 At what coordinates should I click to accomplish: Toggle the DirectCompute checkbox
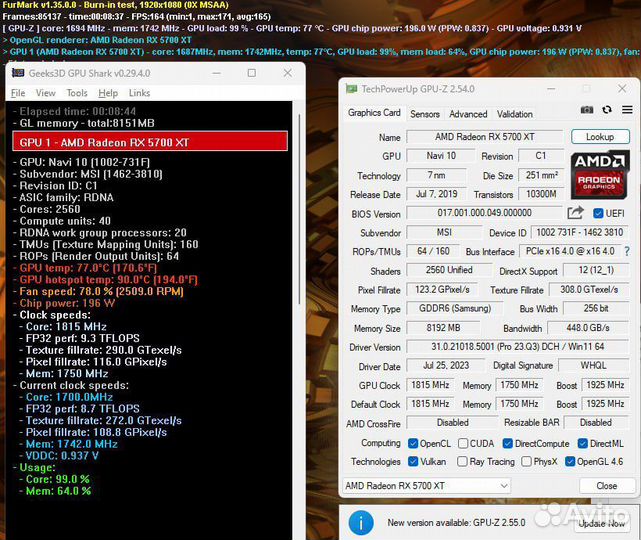(508, 444)
